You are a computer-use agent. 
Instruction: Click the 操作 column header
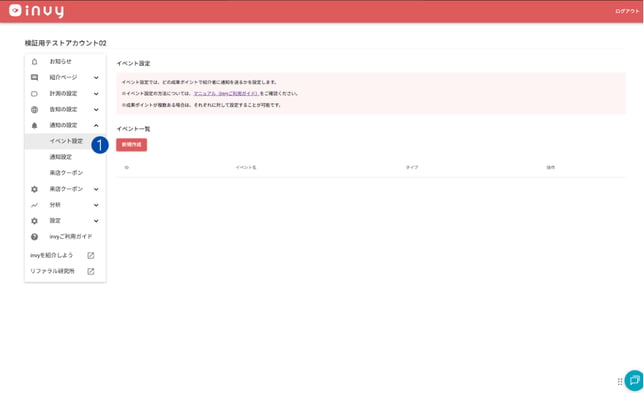tap(550, 168)
